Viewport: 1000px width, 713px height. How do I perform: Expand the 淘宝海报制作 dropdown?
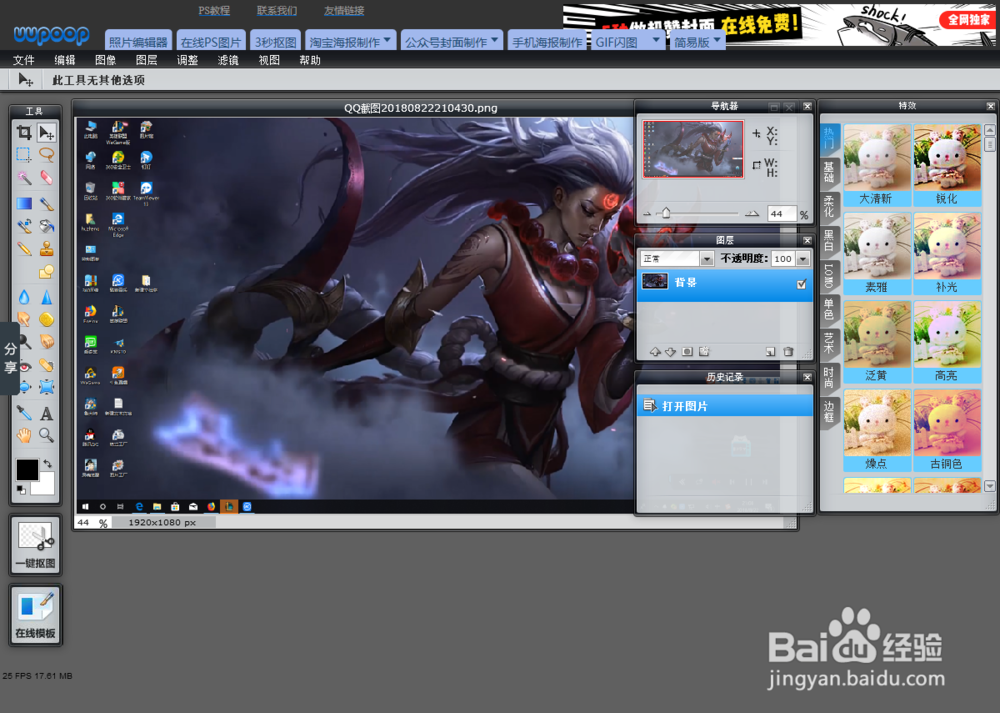(x=387, y=40)
